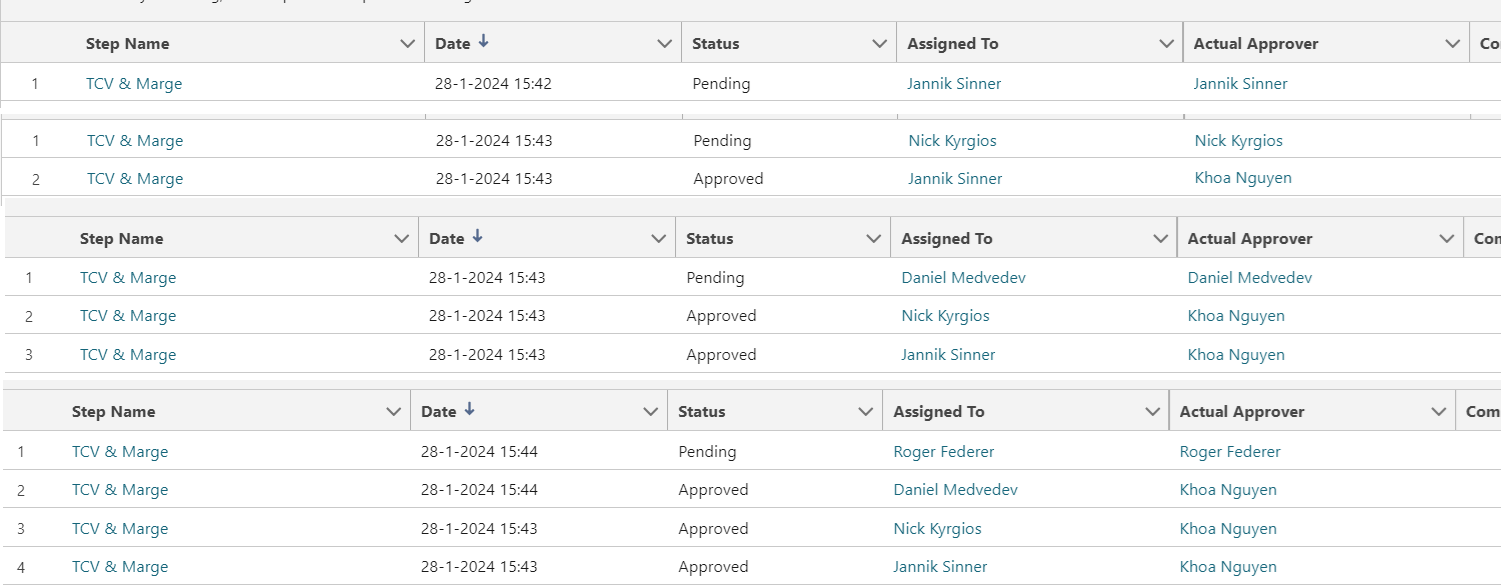
Task: Click Date sort arrow in middle table header
Action: coord(478,237)
